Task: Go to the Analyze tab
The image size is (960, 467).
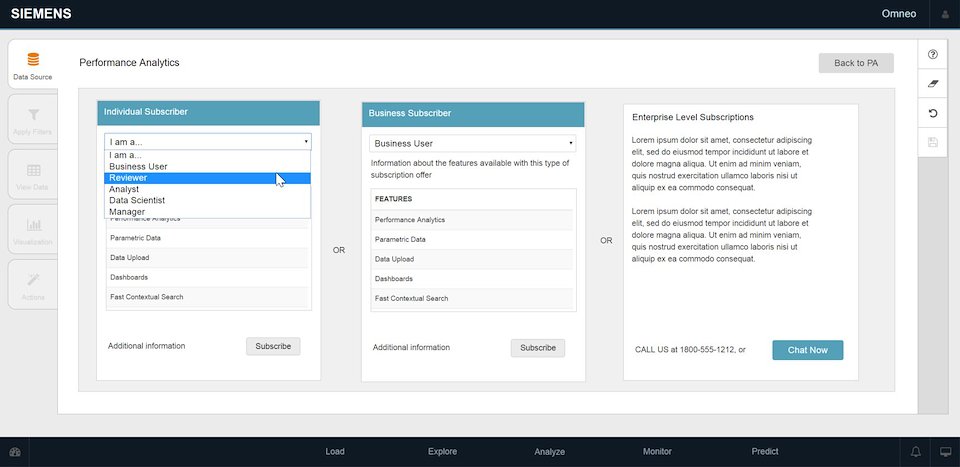Action: pos(549,452)
